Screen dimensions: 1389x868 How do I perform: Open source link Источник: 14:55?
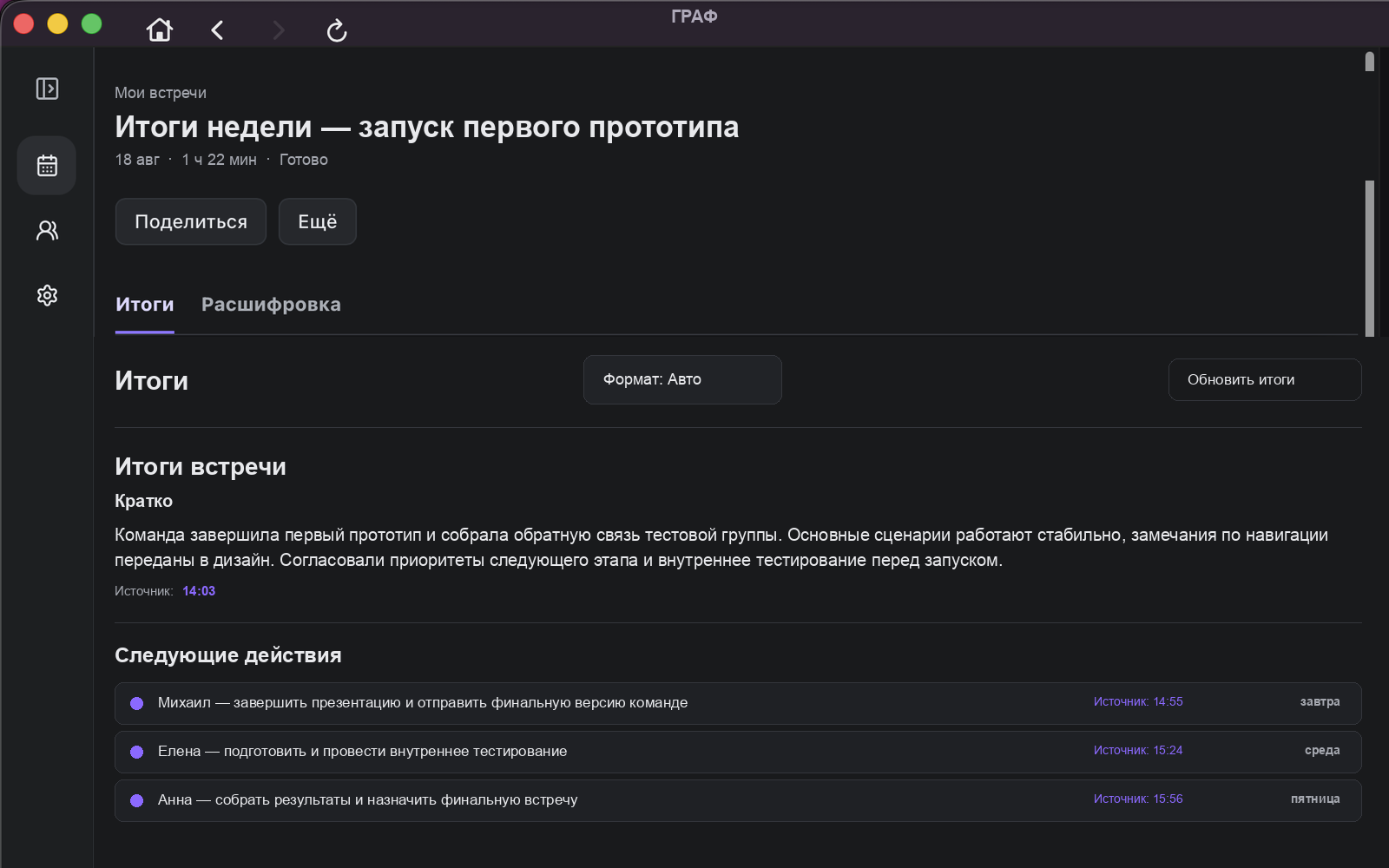1138,701
